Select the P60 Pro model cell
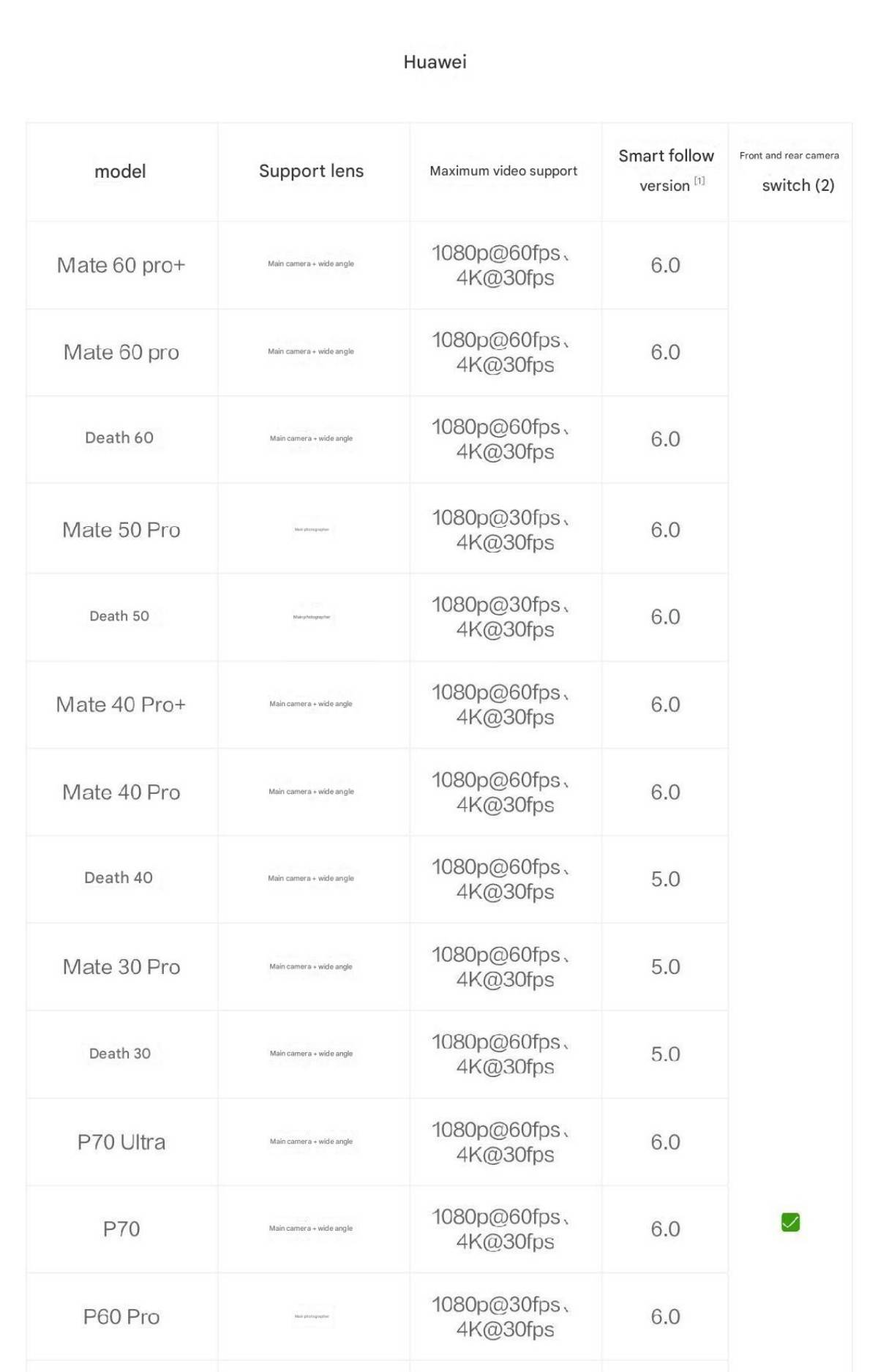 [121, 1317]
